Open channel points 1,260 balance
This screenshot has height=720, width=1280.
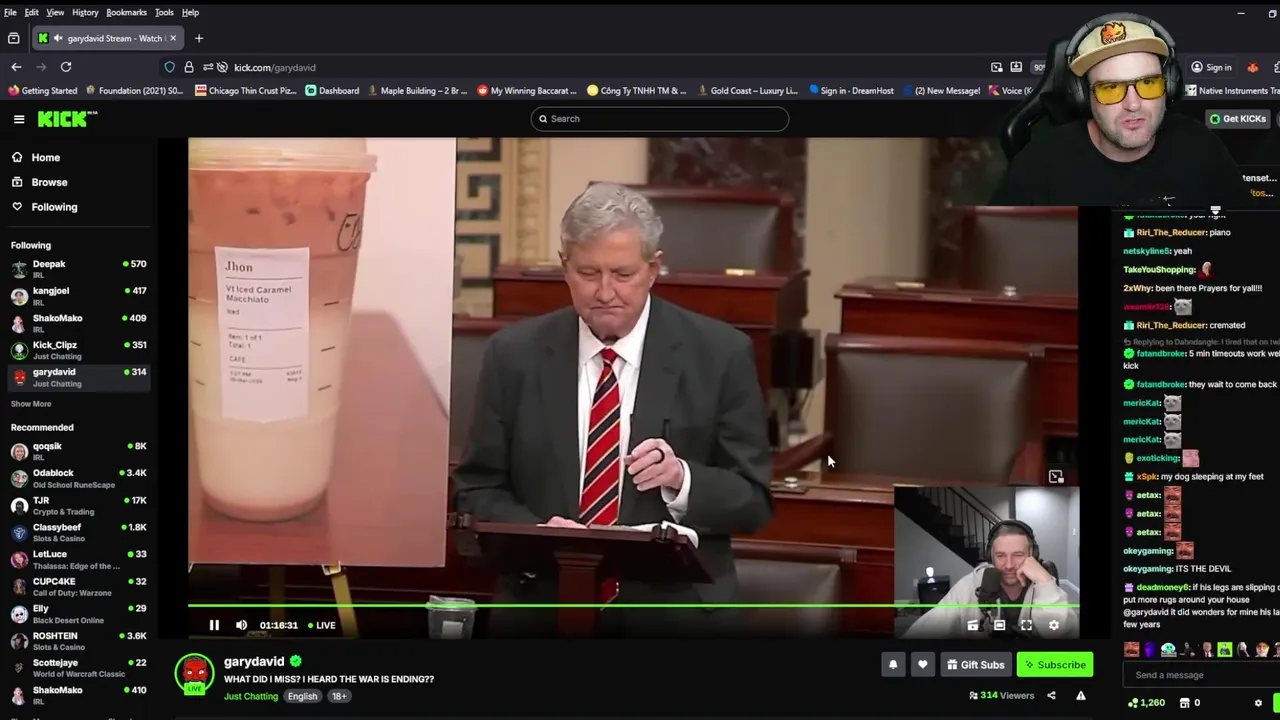tap(1144, 703)
